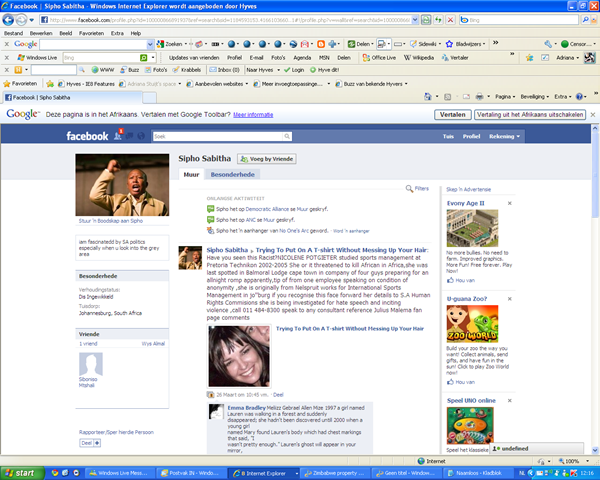Click Vertaling uit het Afrikaans uitschakelen button
This screenshot has width=600, height=480.
point(530,114)
